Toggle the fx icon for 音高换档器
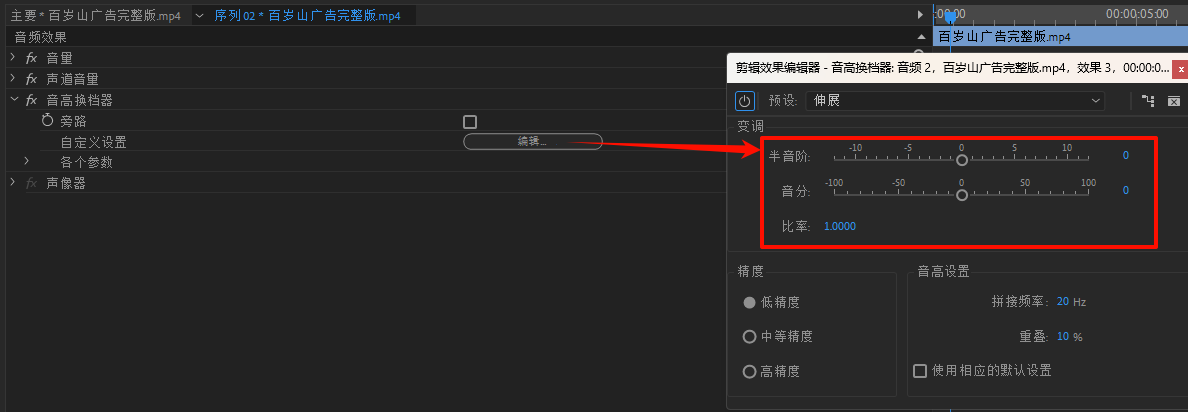This screenshot has width=1188, height=412. pos(32,100)
